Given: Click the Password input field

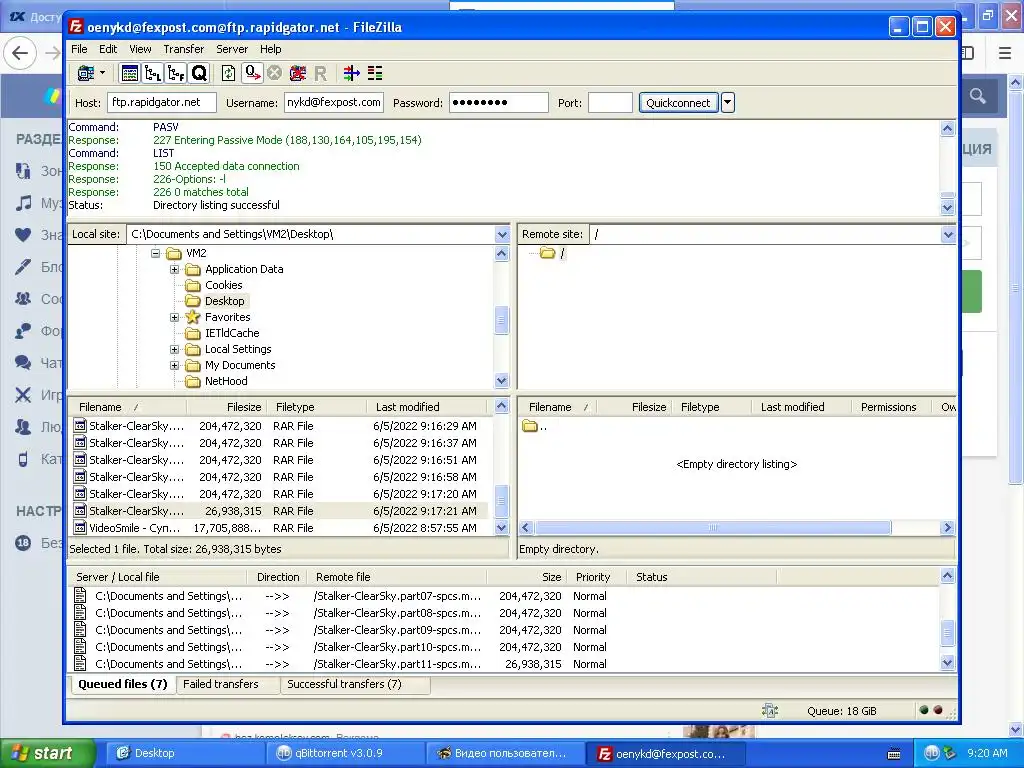Looking at the screenshot, I should 498,103.
